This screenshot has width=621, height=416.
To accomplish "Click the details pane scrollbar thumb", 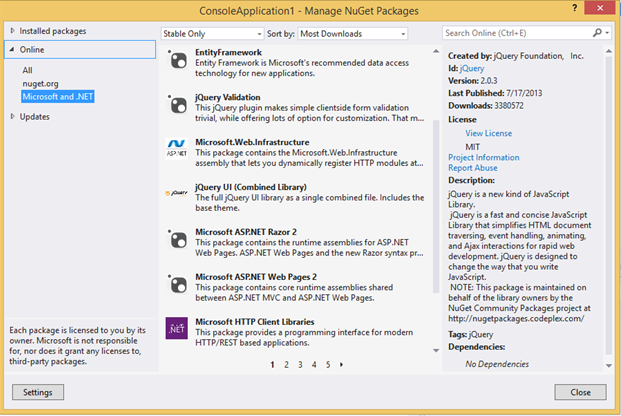I will click(x=609, y=206).
